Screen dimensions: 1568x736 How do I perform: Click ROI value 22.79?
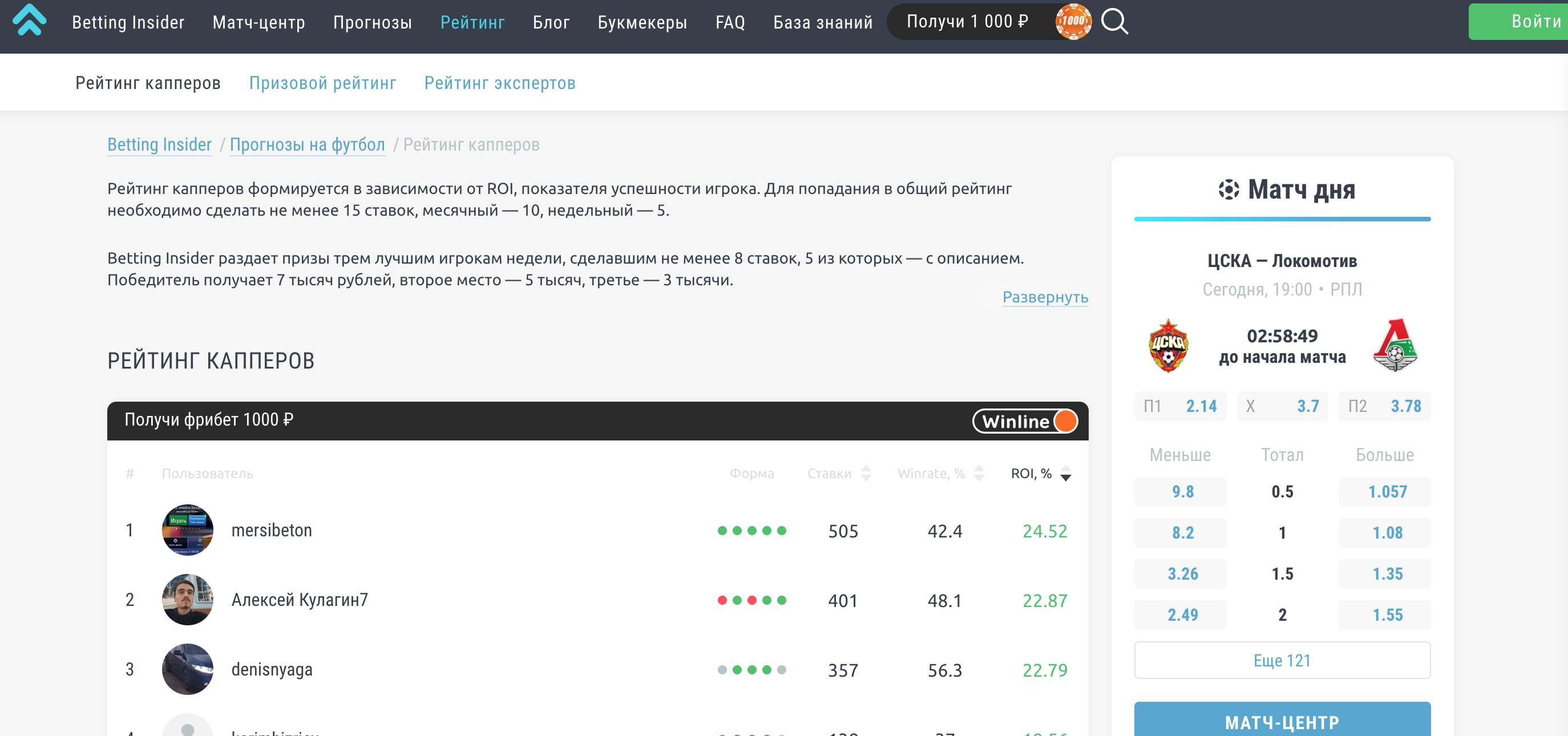coord(1045,670)
